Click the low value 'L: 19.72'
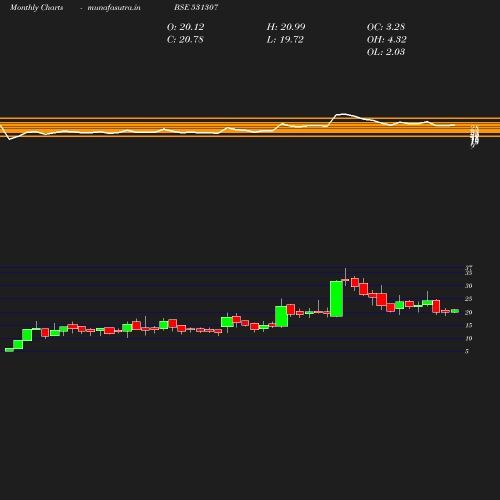The image size is (500, 500). 285,40
